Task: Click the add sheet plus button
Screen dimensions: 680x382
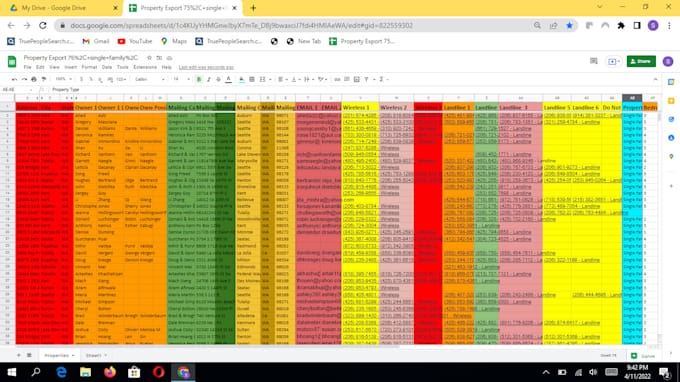Action: 19,355
